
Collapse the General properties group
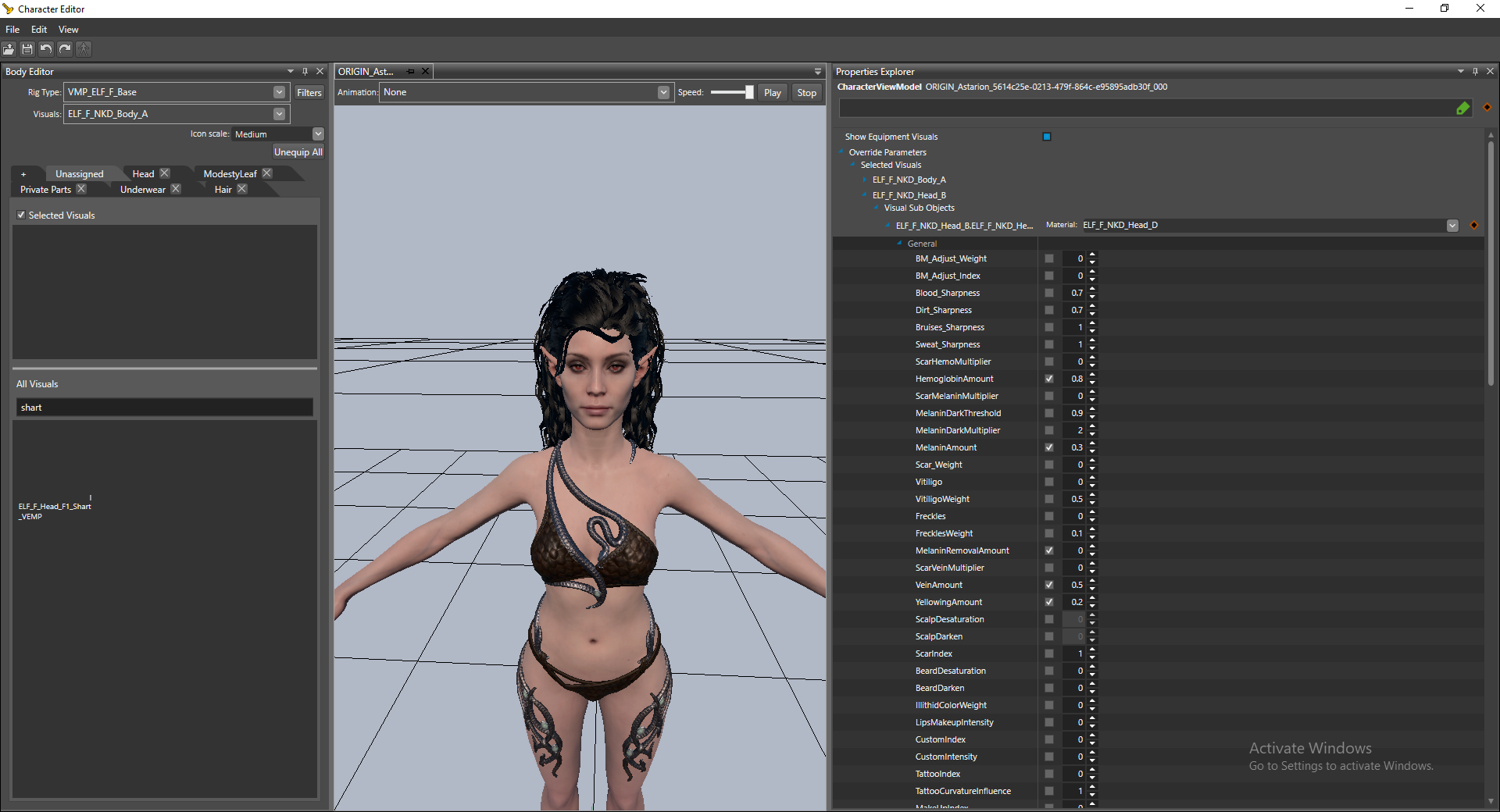[900, 243]
